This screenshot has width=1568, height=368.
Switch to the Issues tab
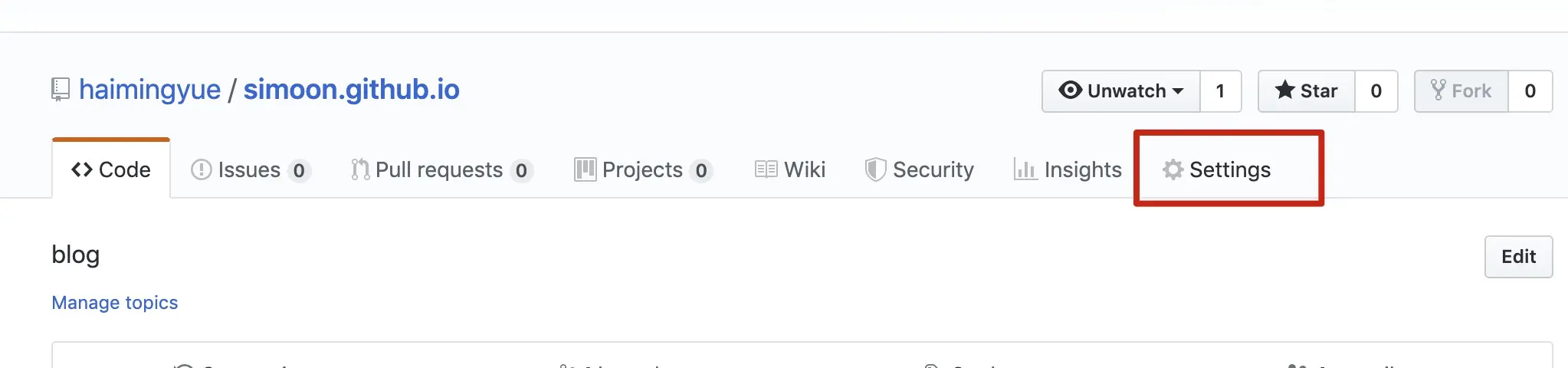point(248,169)
